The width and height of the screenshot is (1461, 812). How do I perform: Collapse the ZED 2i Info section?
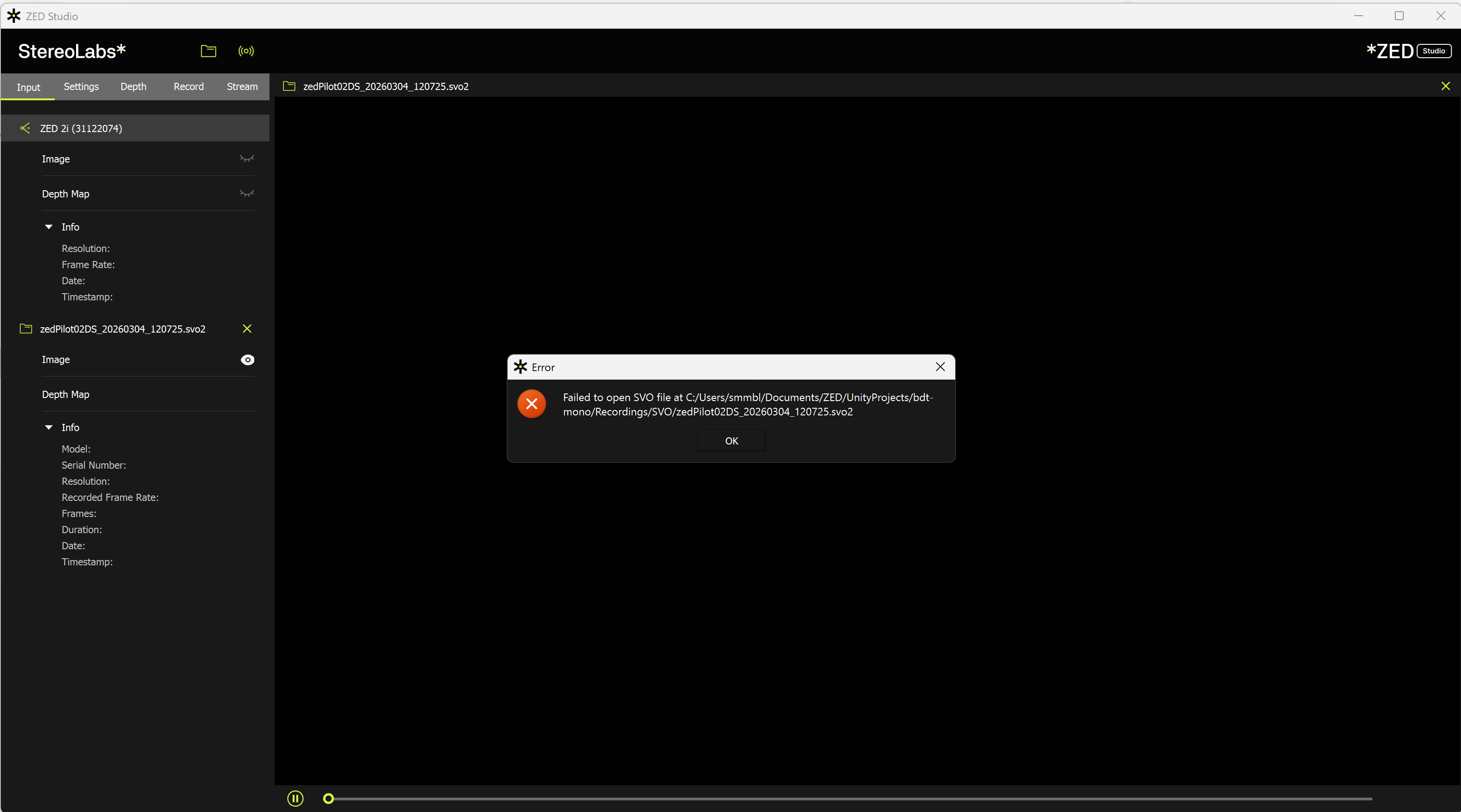[49, 227]
